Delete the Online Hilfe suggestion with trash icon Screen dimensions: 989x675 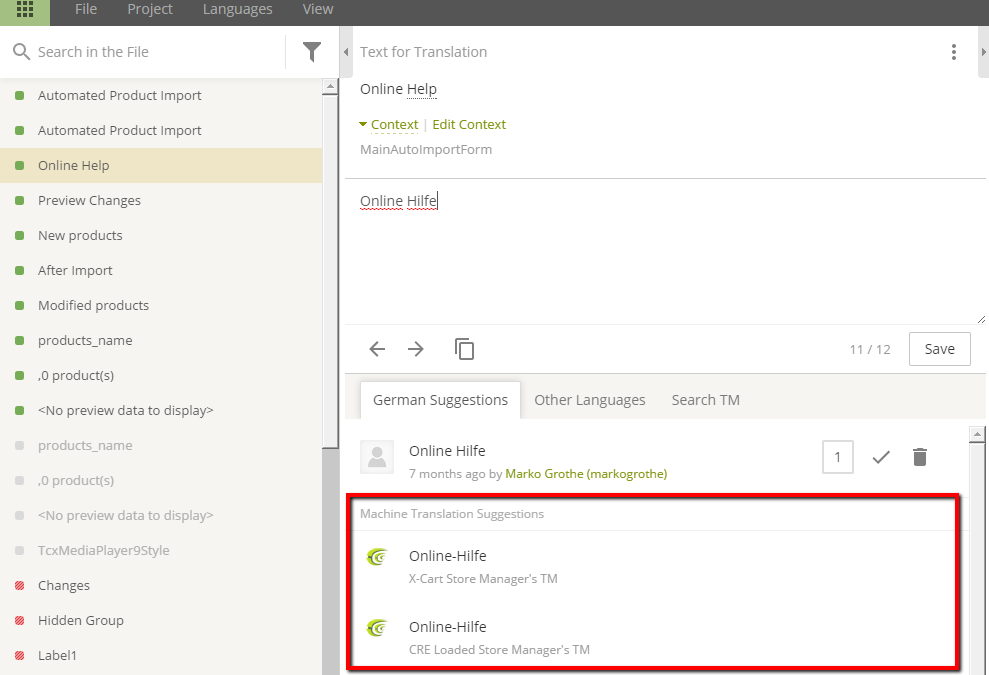point(920,457)
